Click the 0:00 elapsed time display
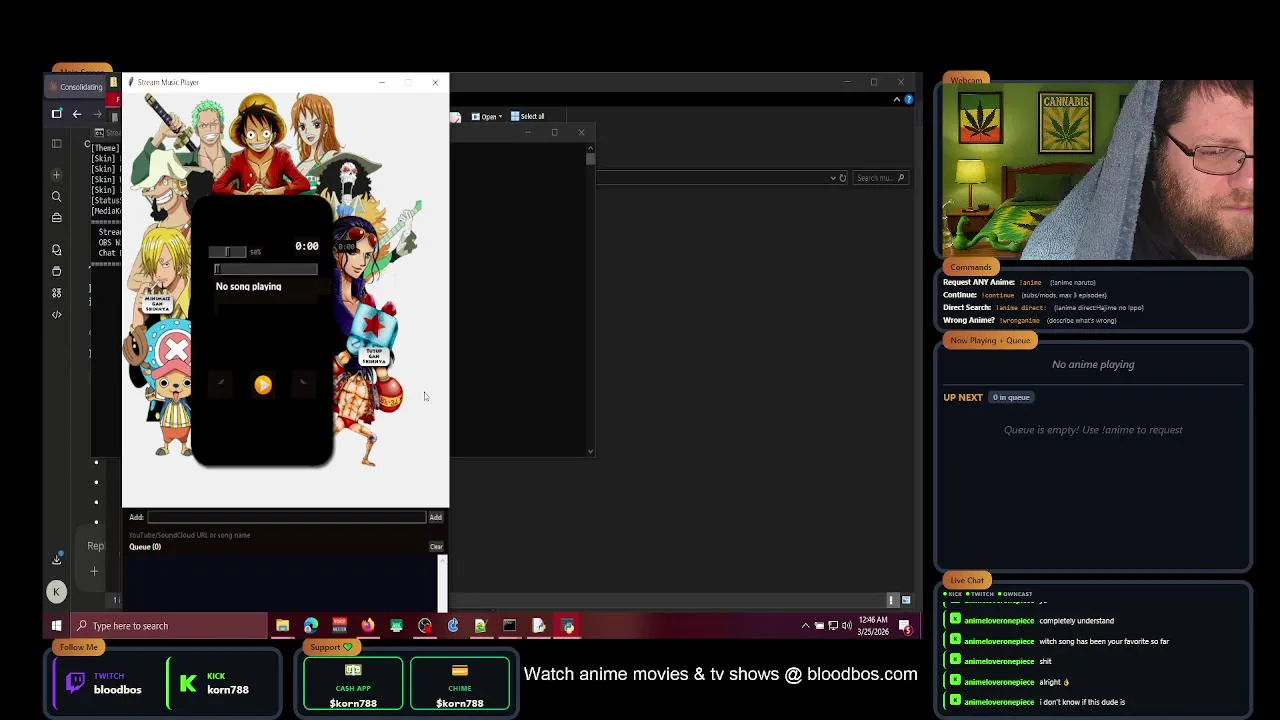The height and width of the screenshot is (720, 1280). 306,246
